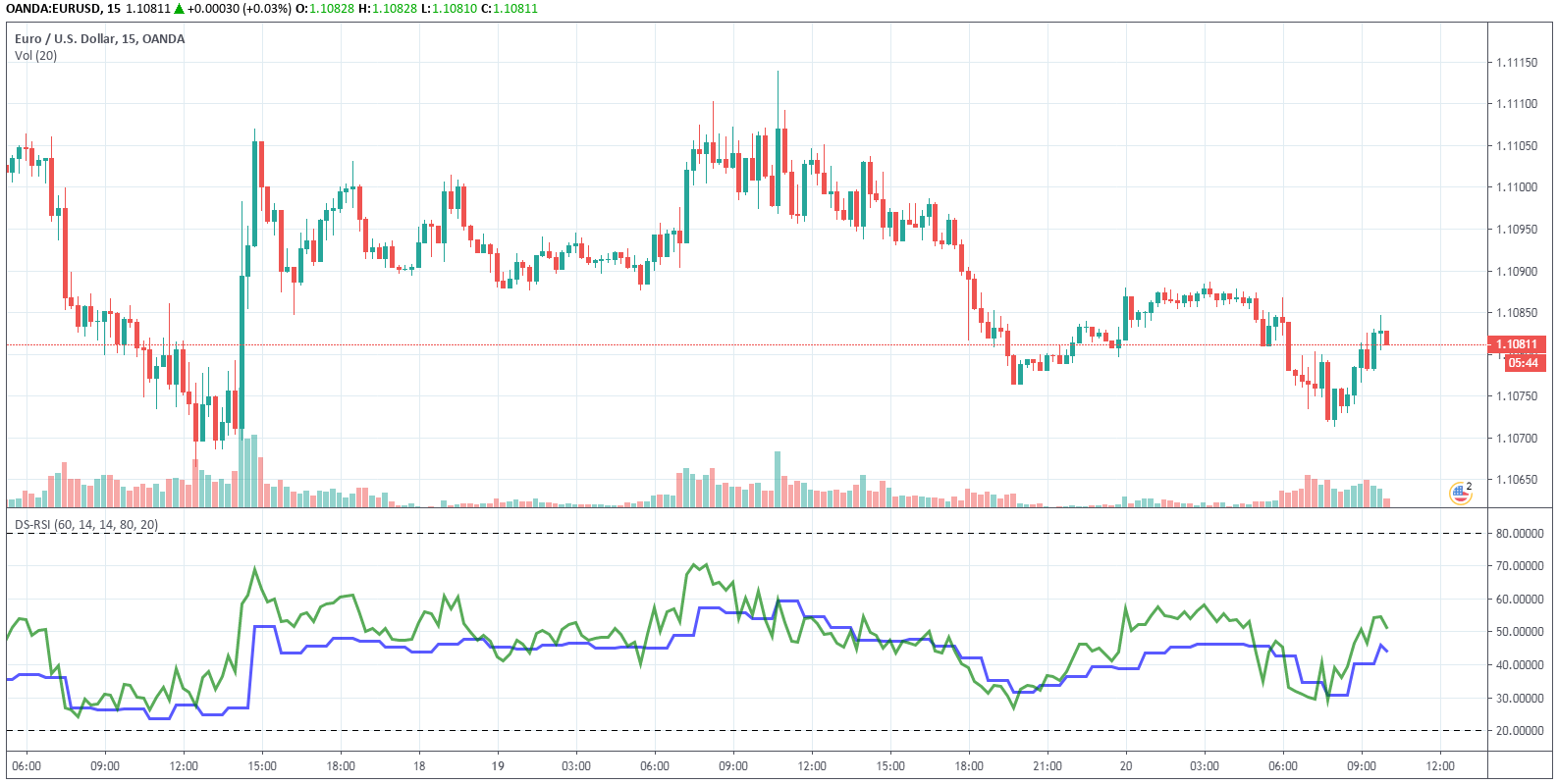Screen dimensions: 1558x784
Task: Click the 21:00 time axis label
Action: 1048,766
